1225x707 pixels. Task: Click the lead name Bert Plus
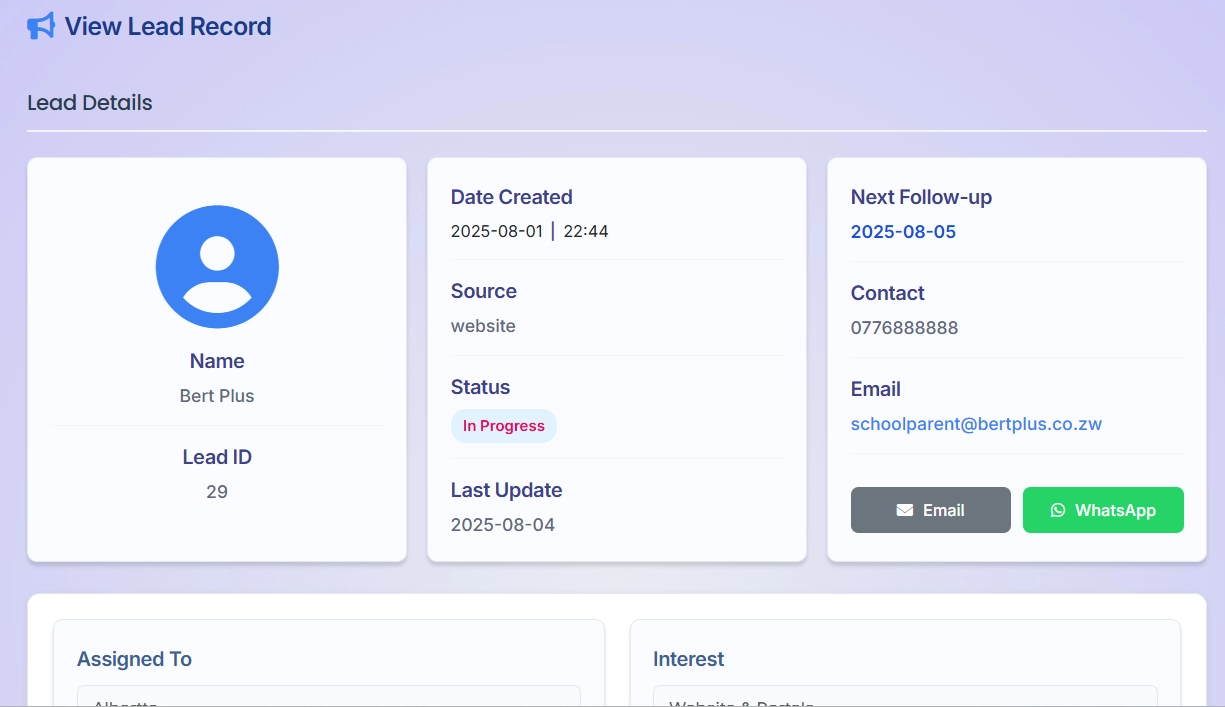[x=217, y=396]
